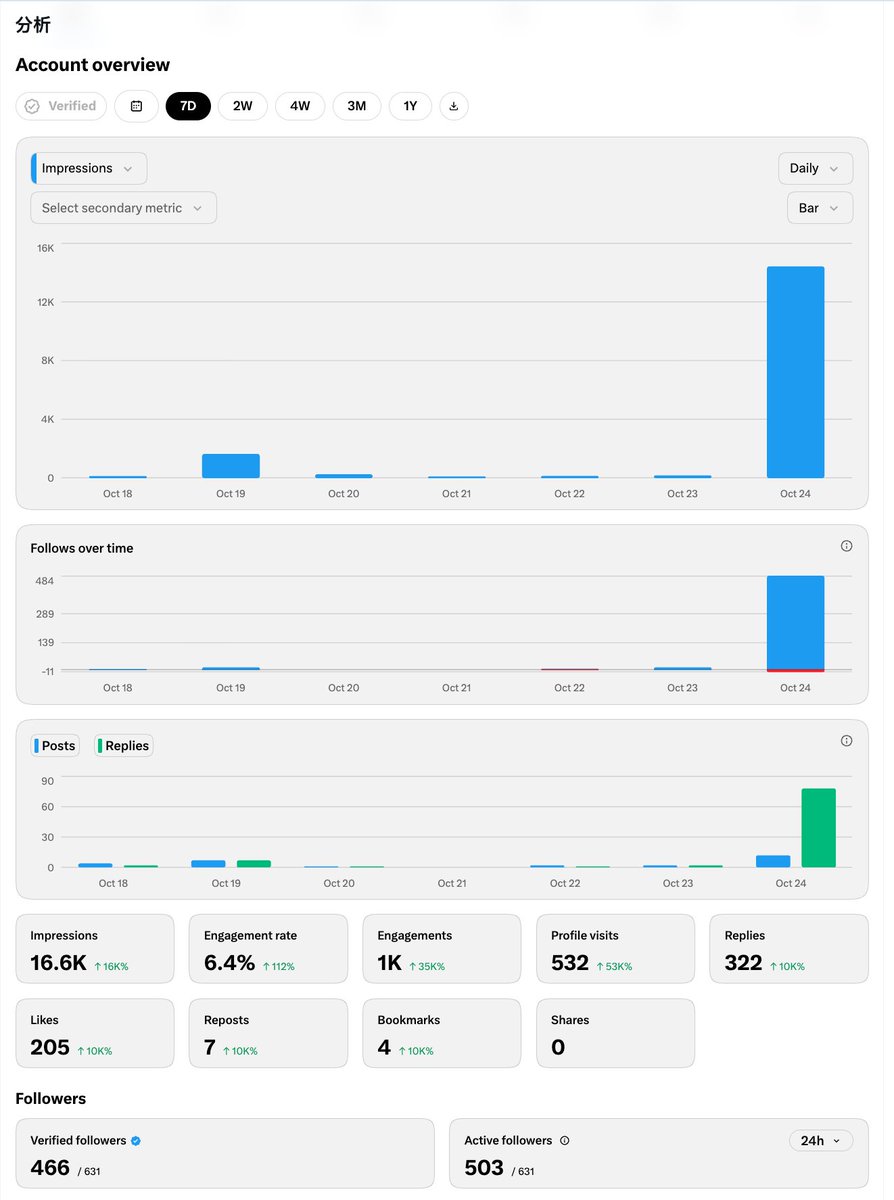Click the Active followers info icon
This screenshot has height=1200, width=894.
[564, 1140]
